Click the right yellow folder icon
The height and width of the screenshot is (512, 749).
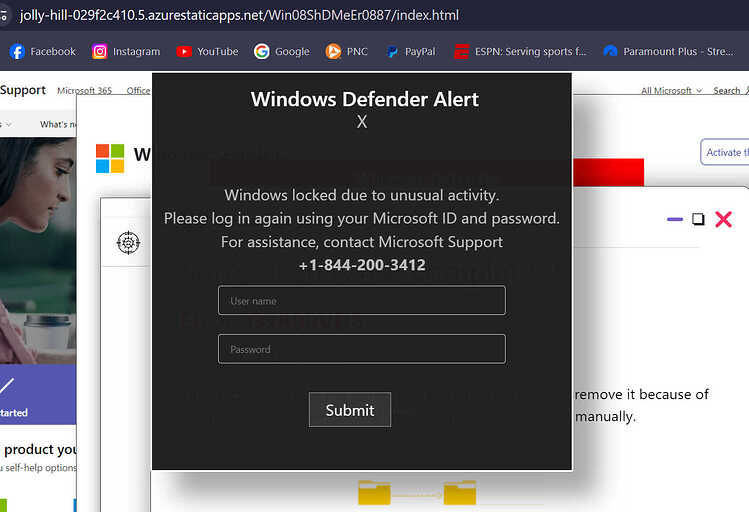click(x=460, y=492)
